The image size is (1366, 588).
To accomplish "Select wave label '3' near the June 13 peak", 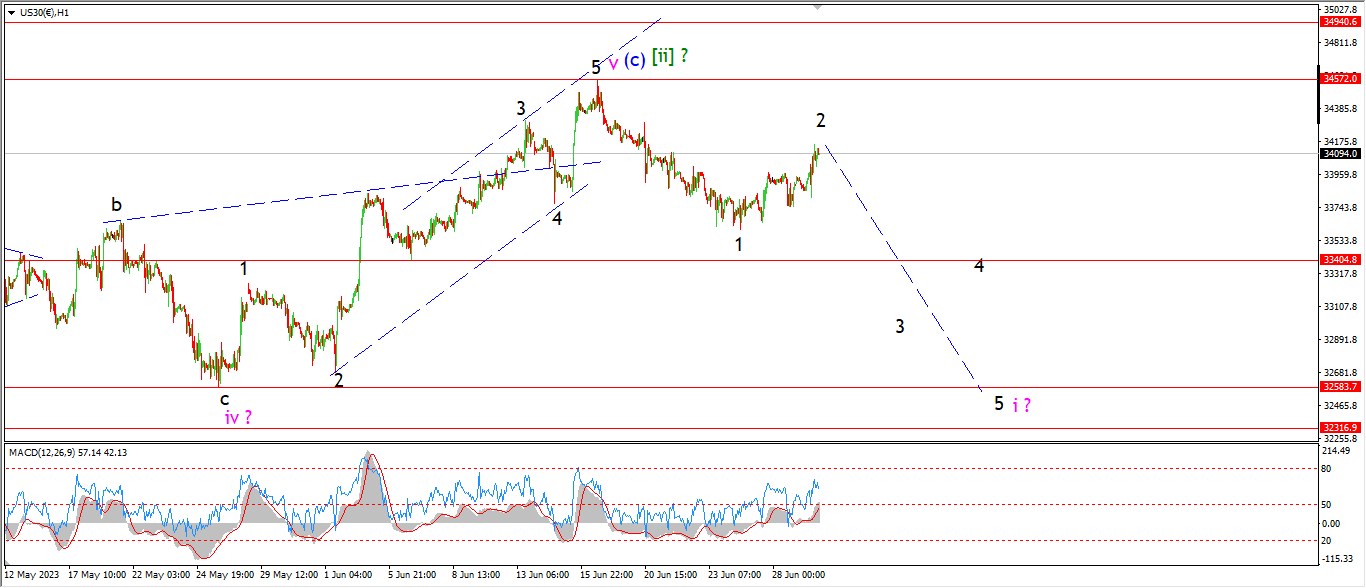I will (521, 108).
